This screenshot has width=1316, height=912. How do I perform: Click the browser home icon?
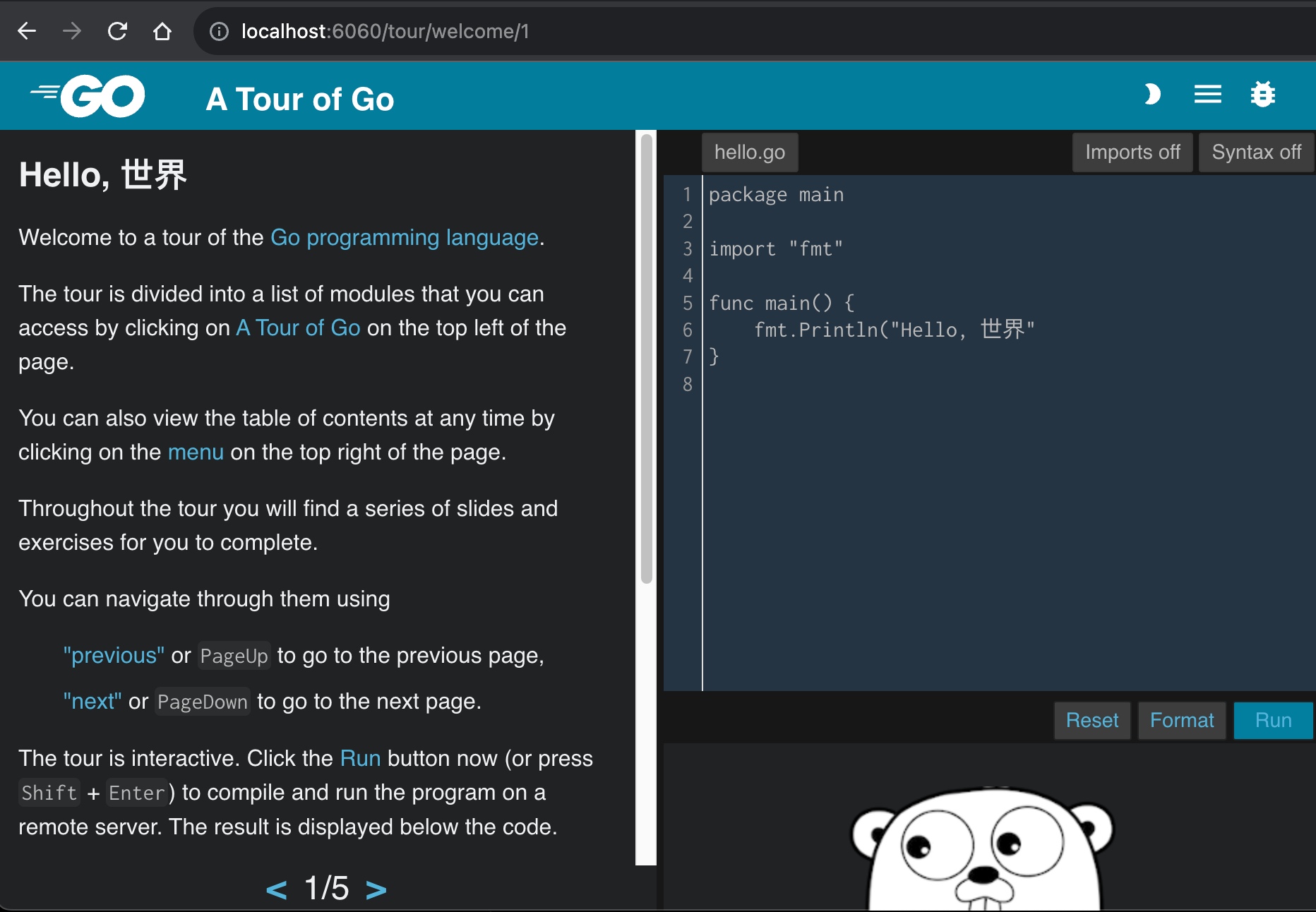tap(162, 30)
